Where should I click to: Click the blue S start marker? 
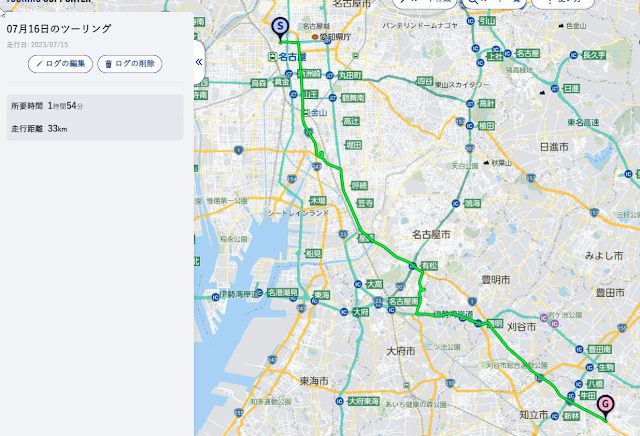pos(280,29)
